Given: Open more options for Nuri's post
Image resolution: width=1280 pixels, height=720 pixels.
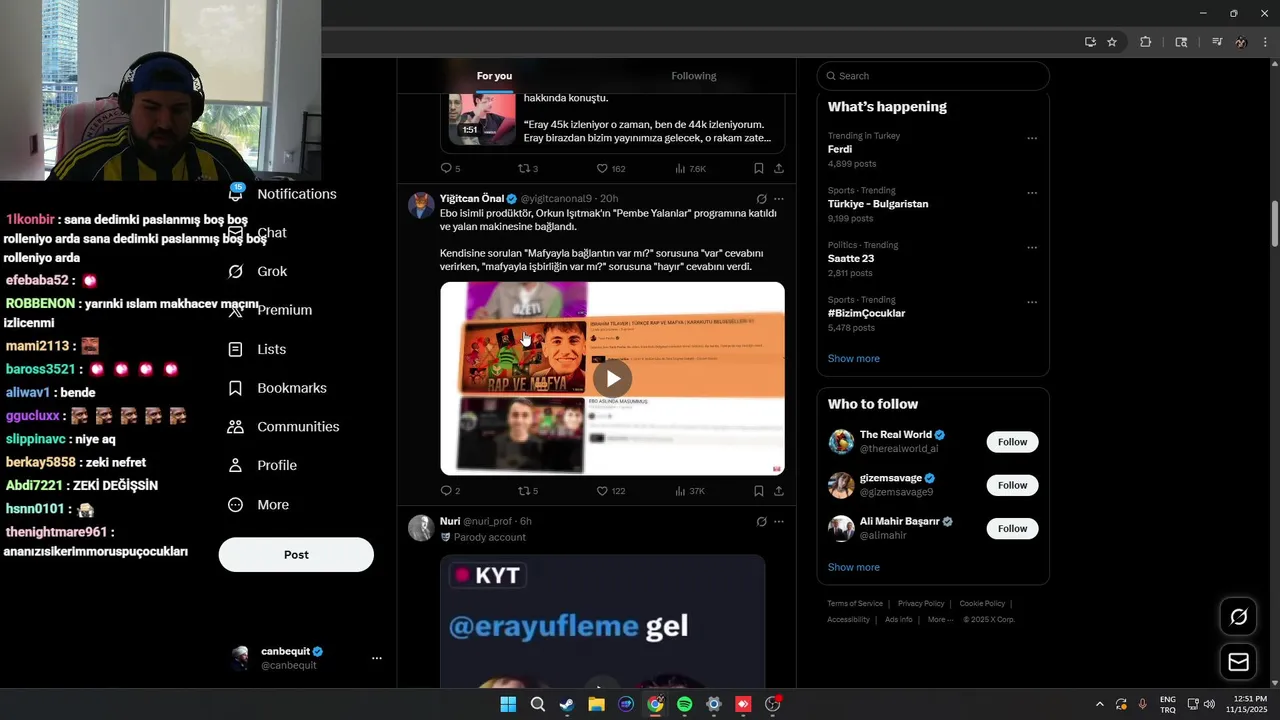Looking at the screenshot, I should [779, 521].
